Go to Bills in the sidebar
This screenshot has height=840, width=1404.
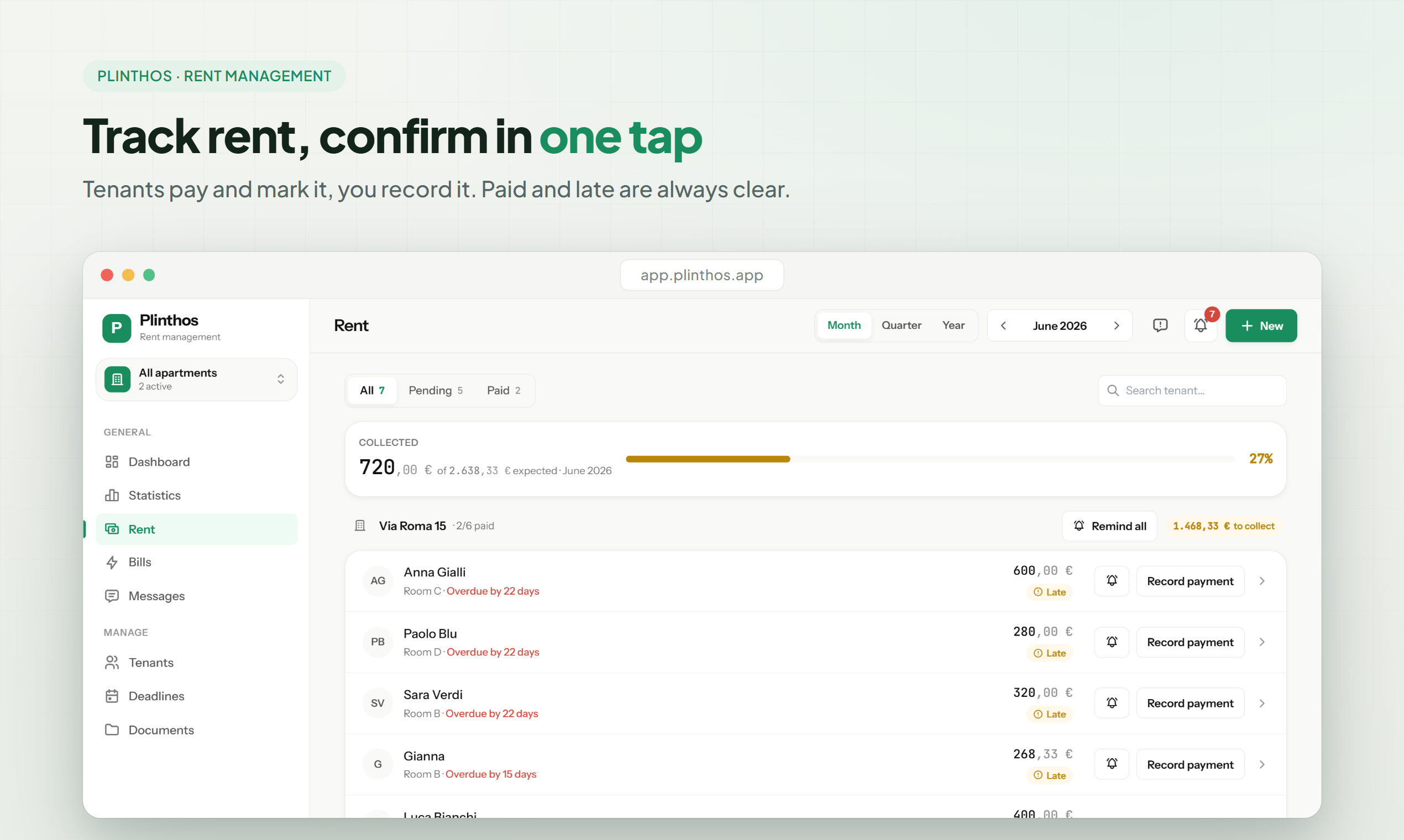196,562
